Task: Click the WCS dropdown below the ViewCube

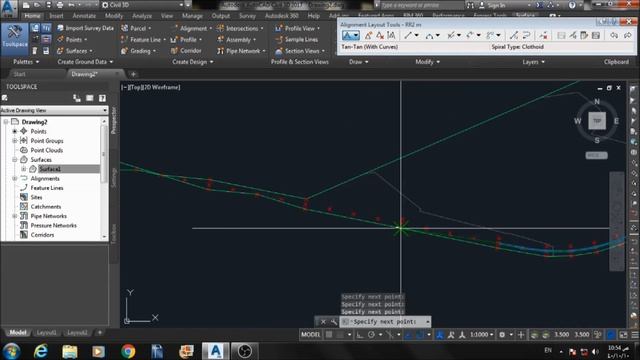Action: (x=597, y=155)
